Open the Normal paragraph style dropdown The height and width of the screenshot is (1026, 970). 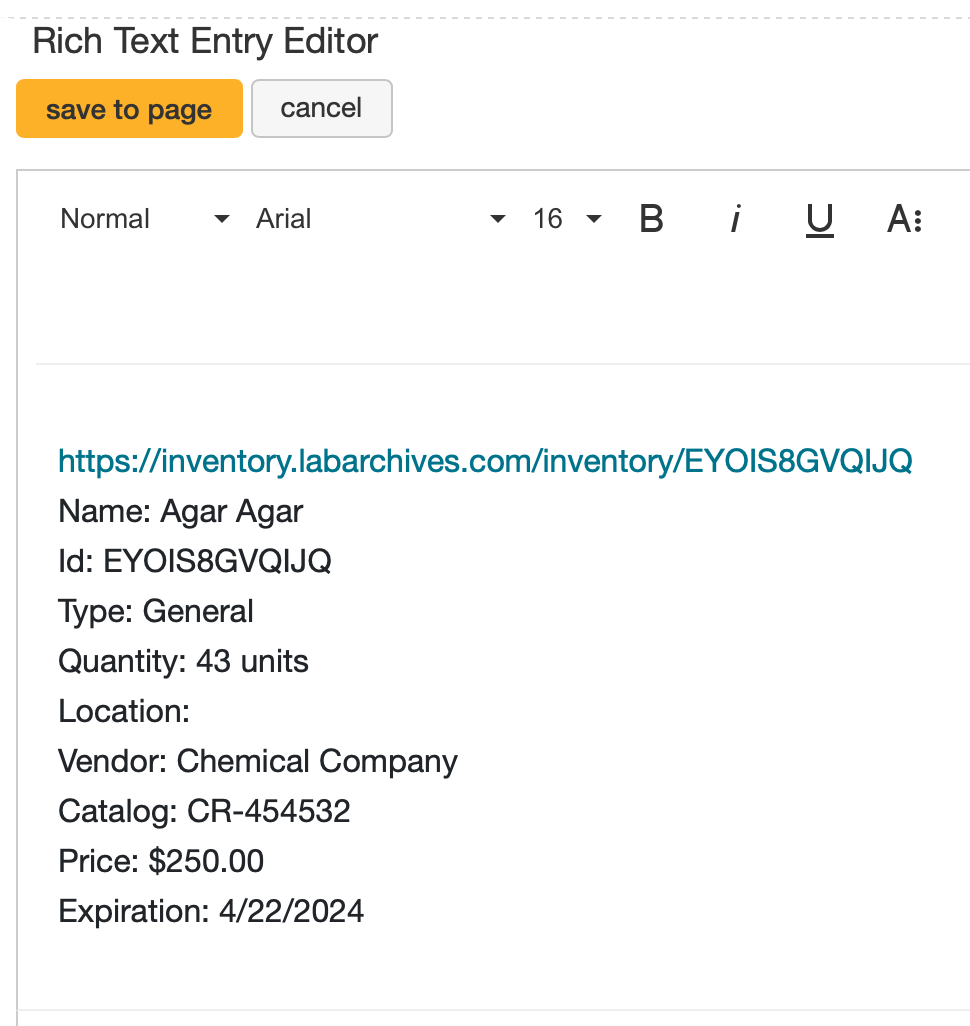tap(145, 219)
